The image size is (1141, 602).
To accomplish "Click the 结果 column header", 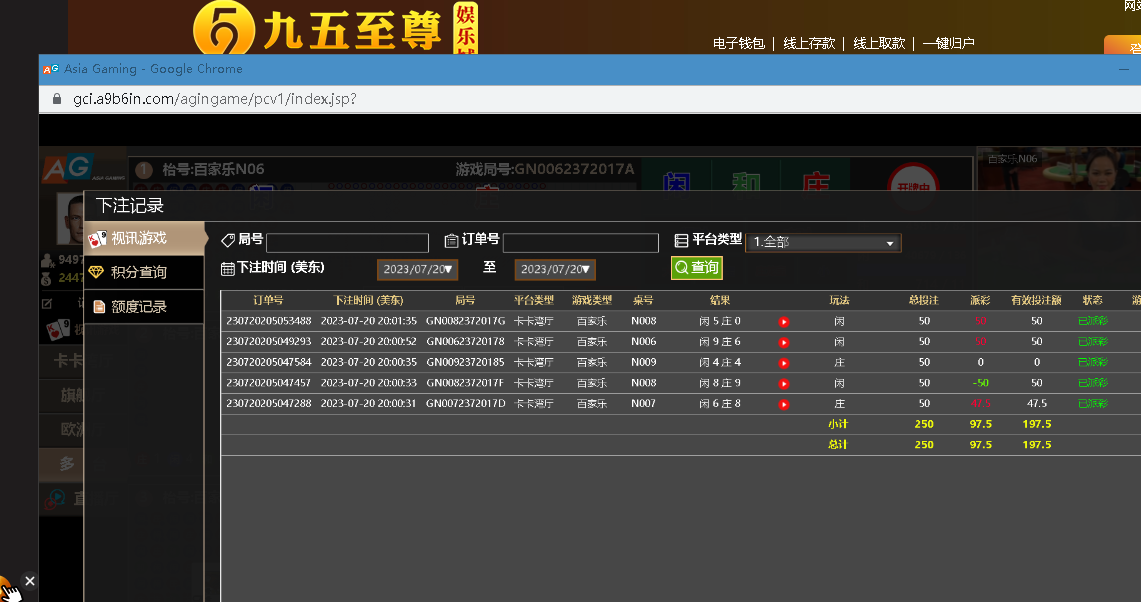I will point(720,300).
